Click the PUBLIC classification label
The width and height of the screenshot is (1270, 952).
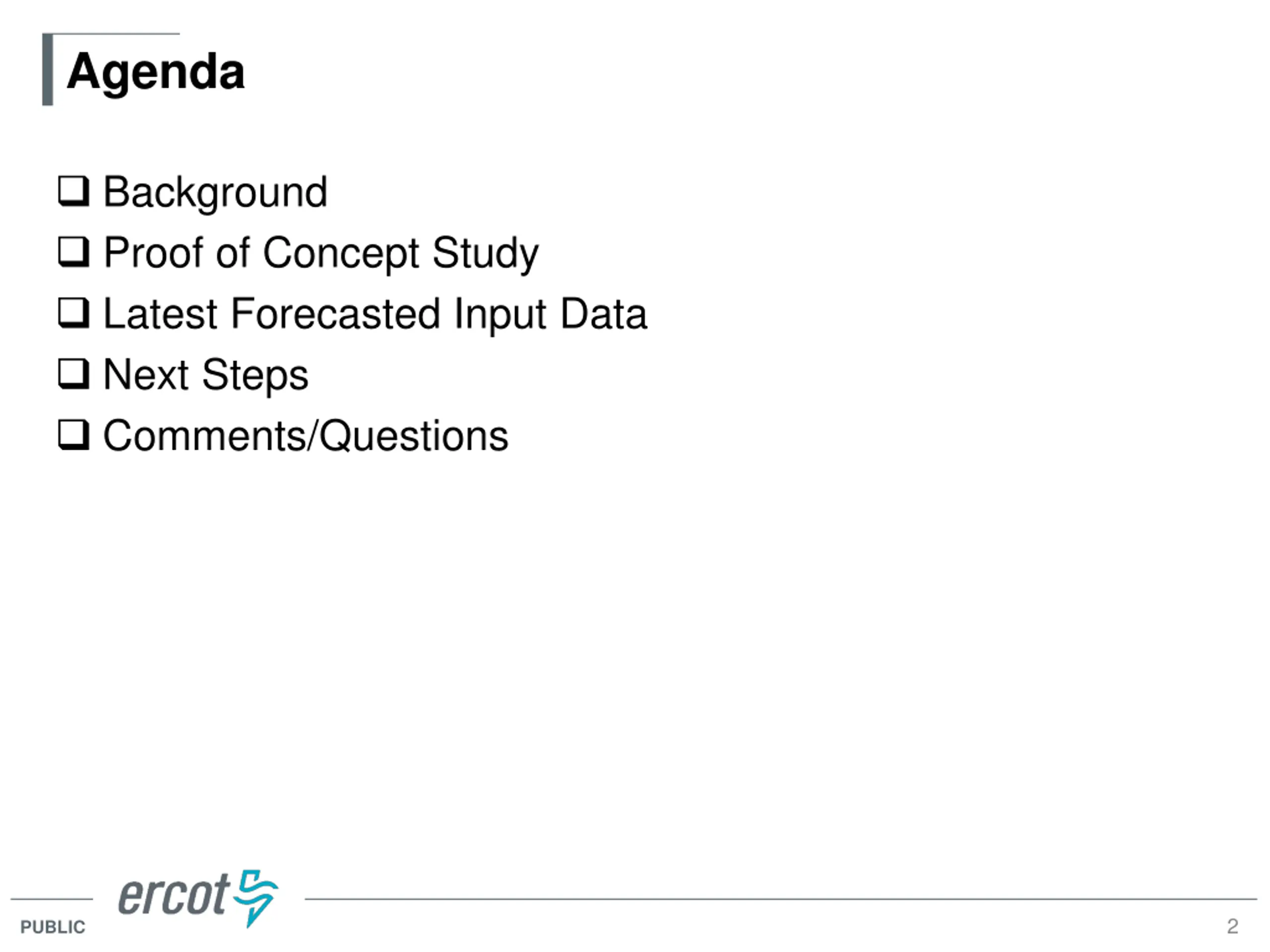pos(52,927)
